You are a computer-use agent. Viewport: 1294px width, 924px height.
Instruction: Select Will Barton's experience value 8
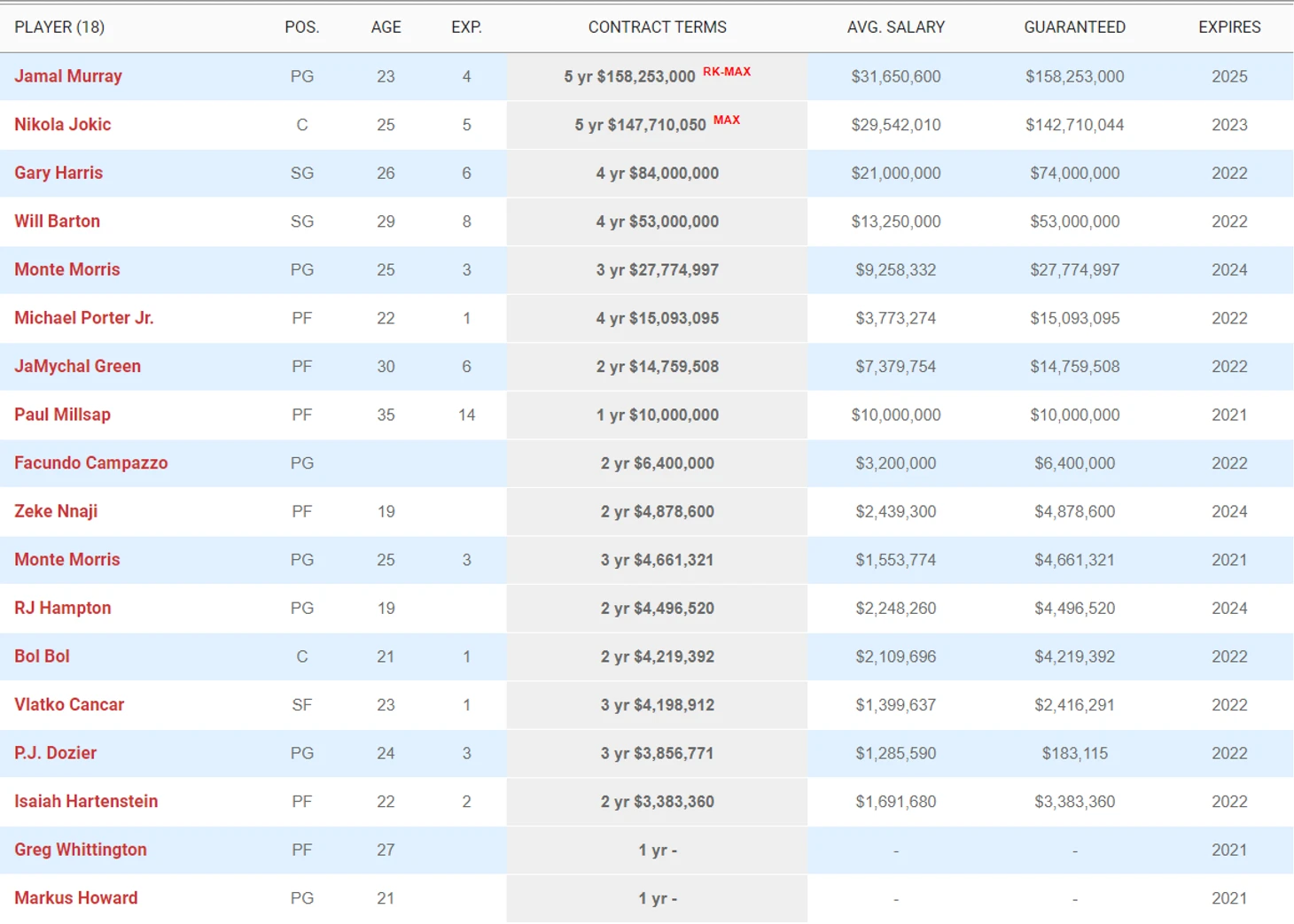[x=467, y=221]
